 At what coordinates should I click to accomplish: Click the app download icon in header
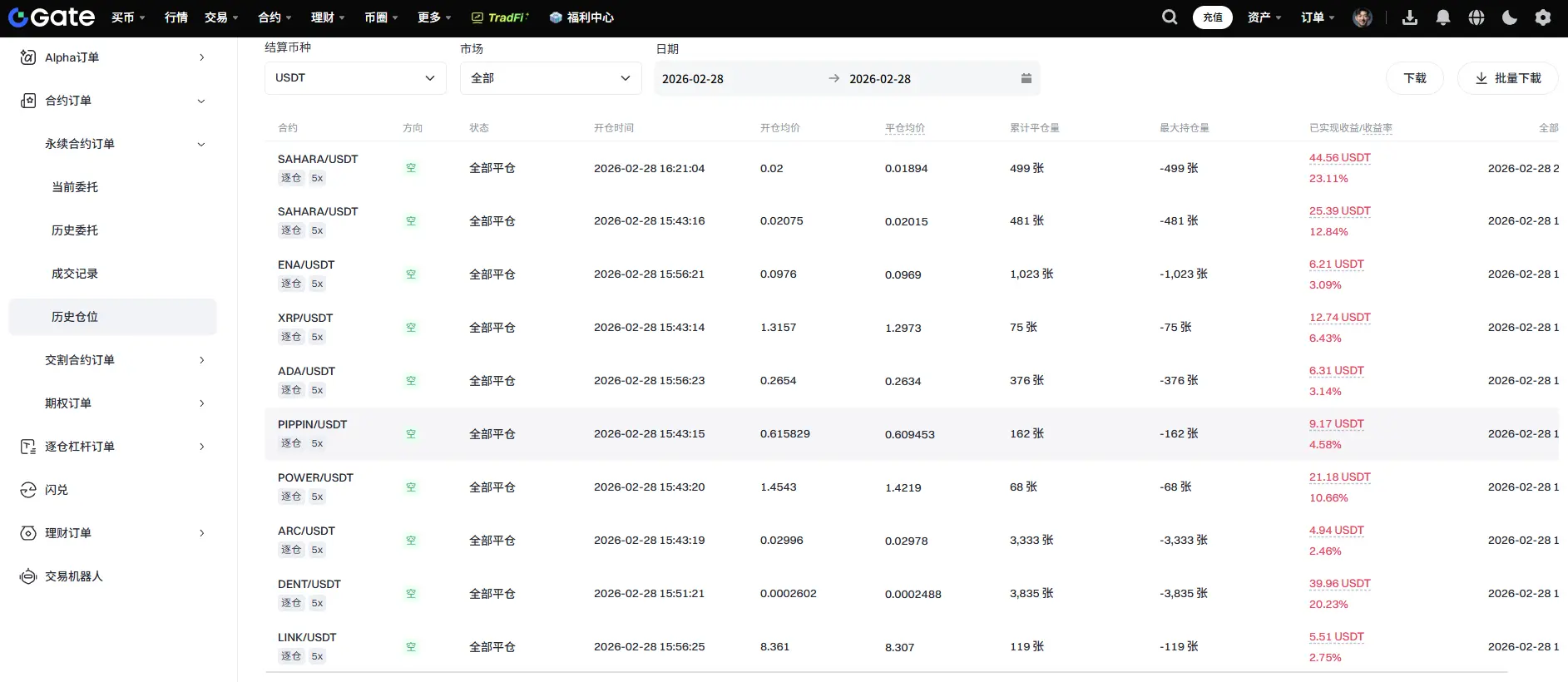coord(1410,17)
